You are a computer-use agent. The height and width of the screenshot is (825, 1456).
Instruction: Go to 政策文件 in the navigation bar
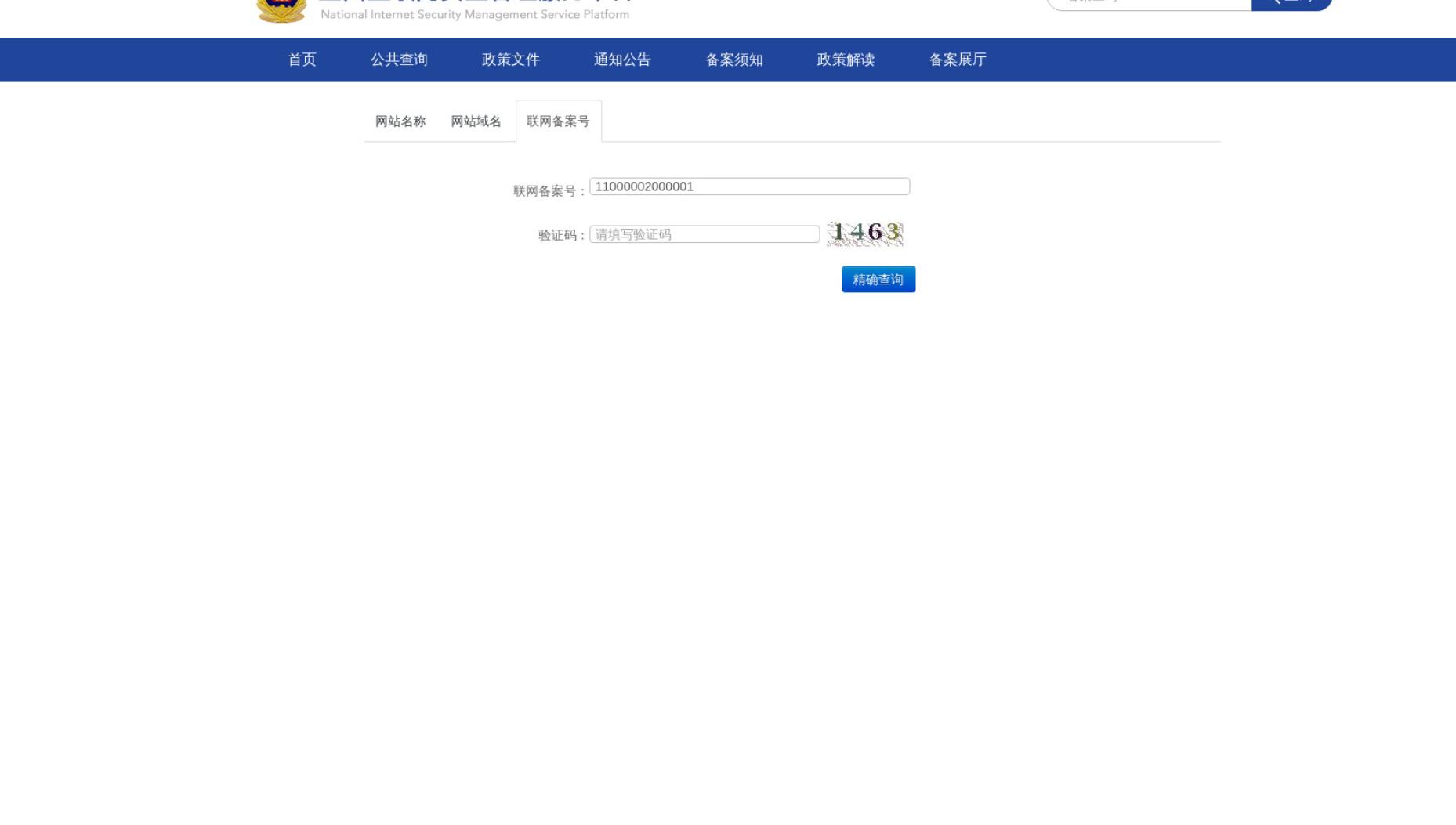click(511, 60)
